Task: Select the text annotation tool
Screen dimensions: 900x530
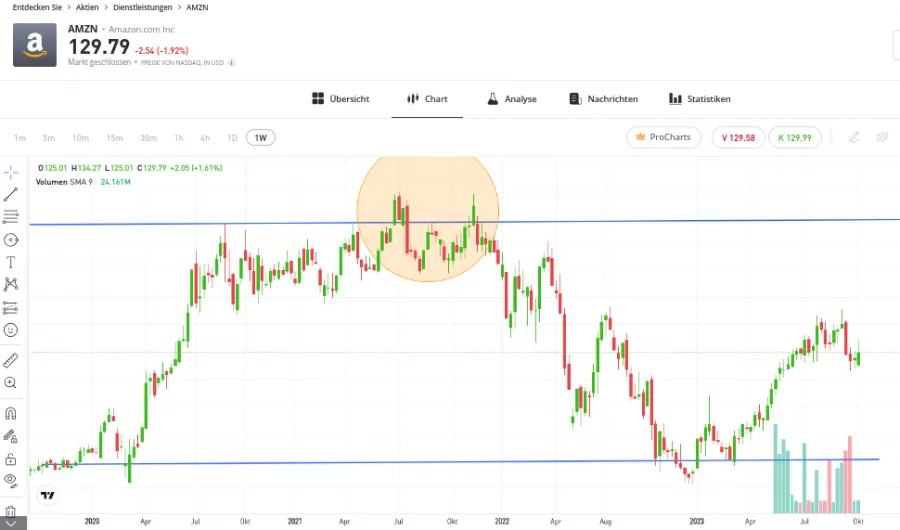Action: (x=11, y=262)
